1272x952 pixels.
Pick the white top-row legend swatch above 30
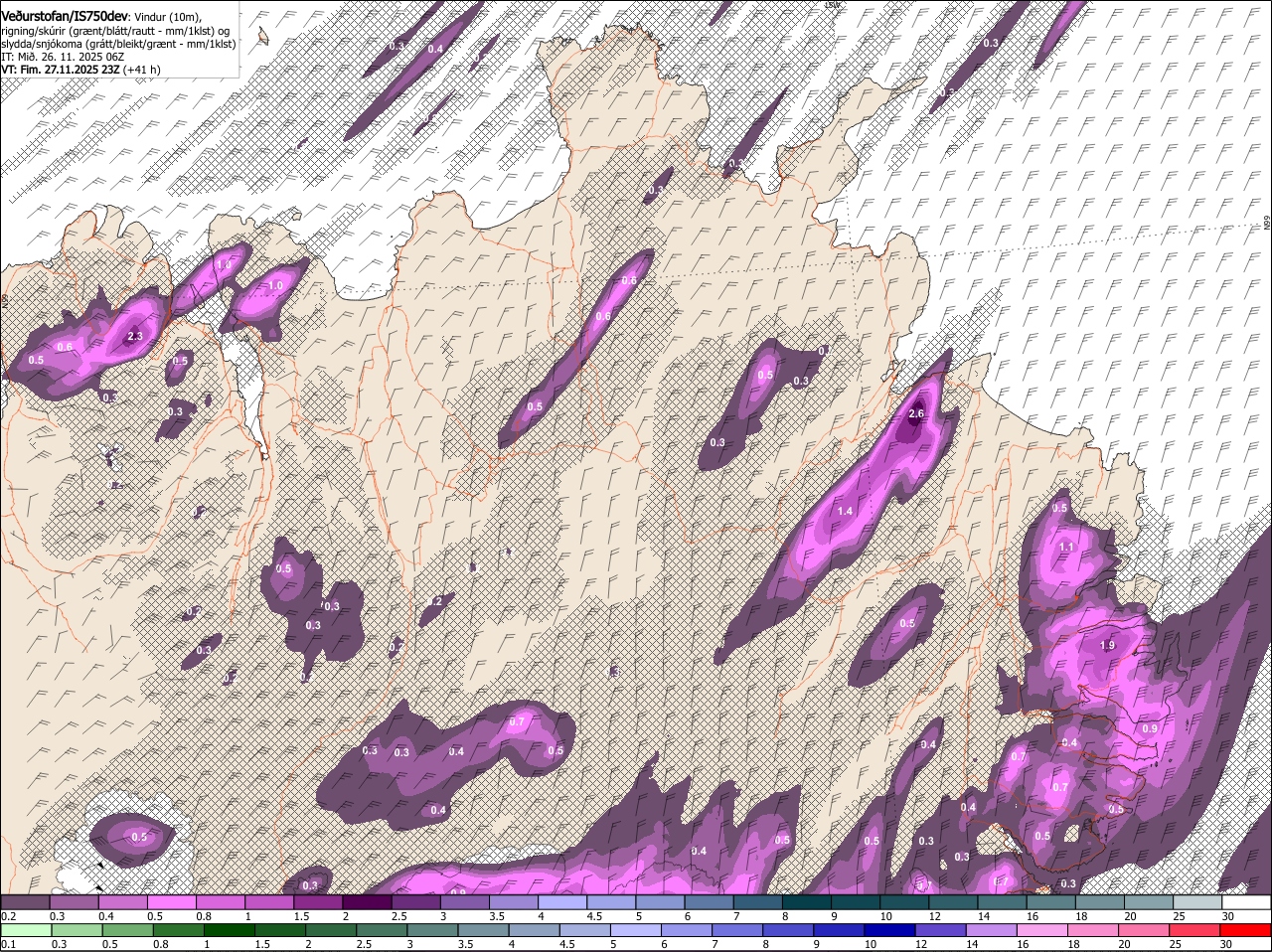pyautogui.click(x=1247, y=902)
